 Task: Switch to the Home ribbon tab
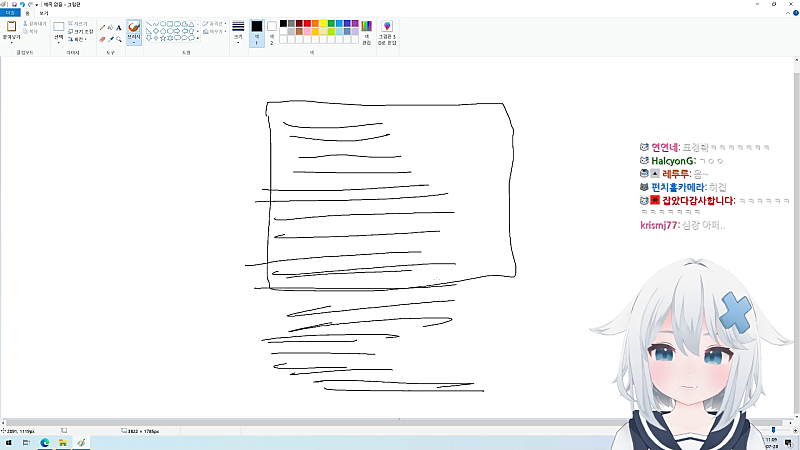pyautogui.click(x=28, y=13)
